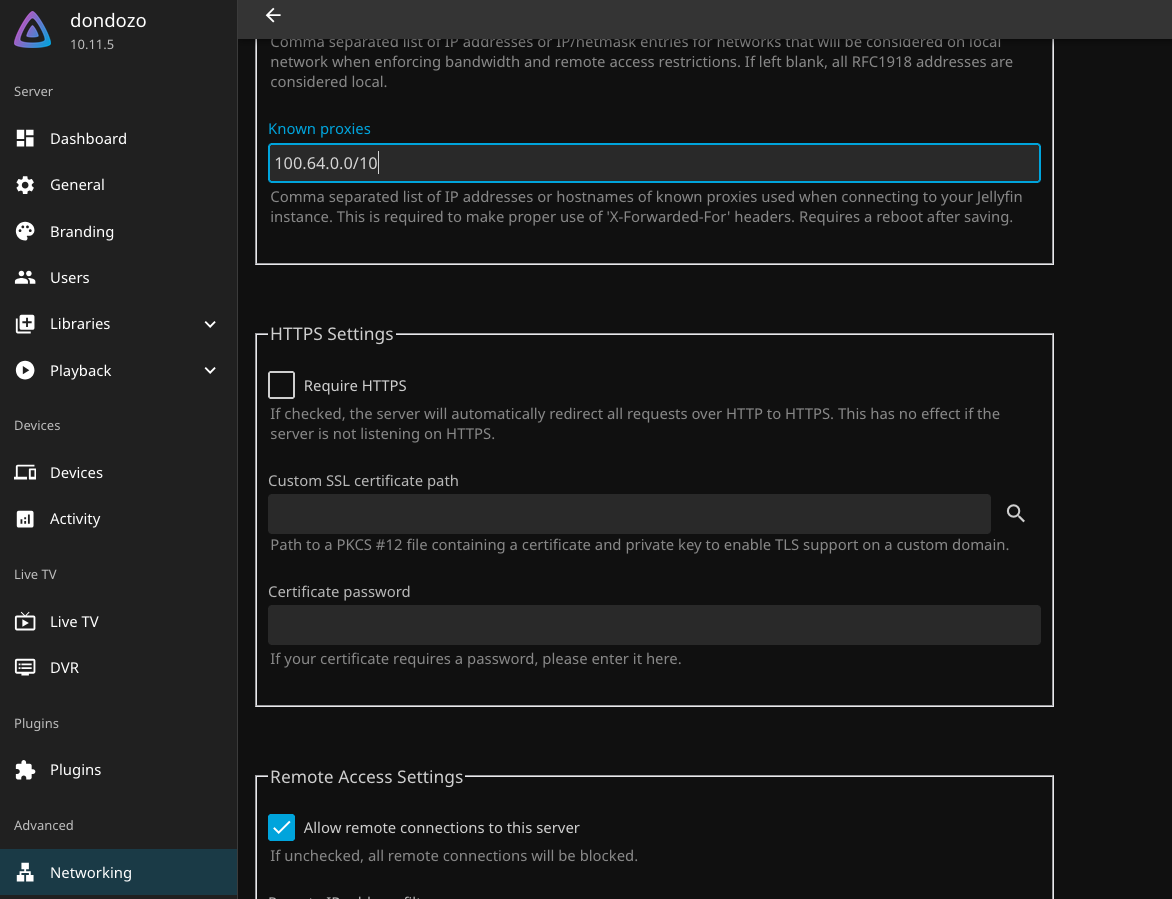This screenshot has height=899, width=1172.
Task: Click the Known proxies text field
Action: pos(654,163)
